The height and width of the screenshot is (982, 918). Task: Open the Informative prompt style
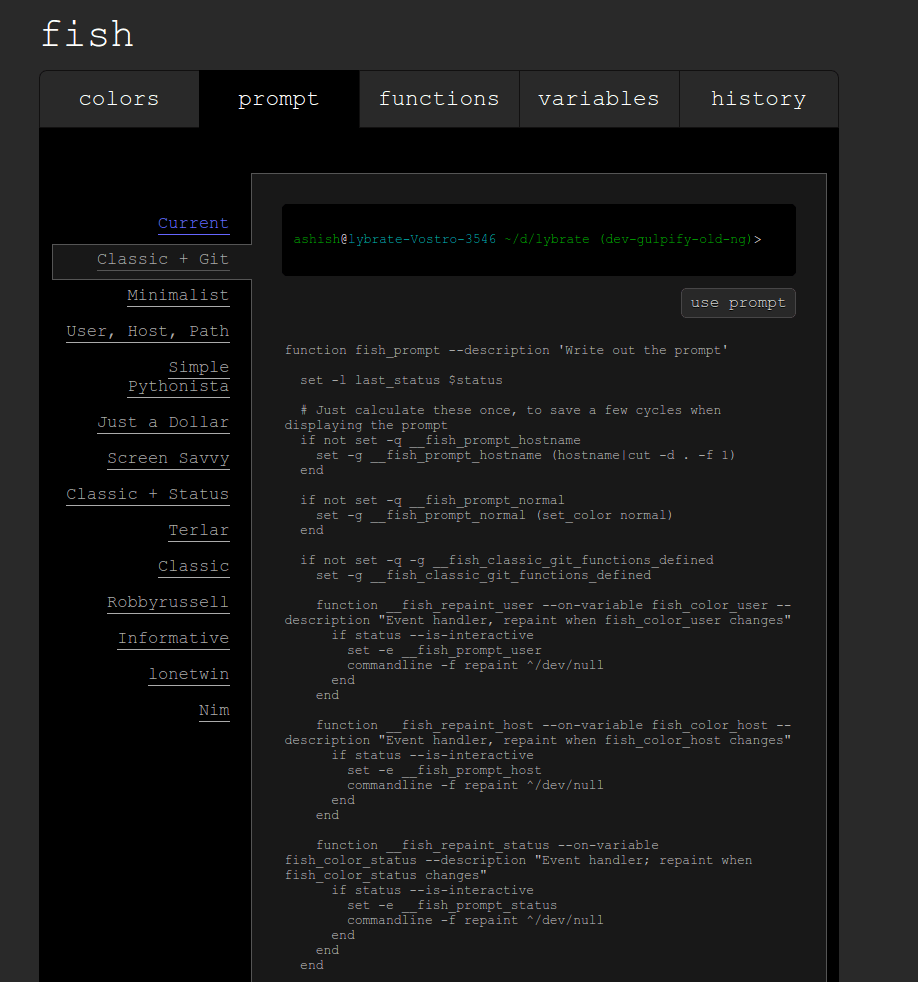point(173,638)
